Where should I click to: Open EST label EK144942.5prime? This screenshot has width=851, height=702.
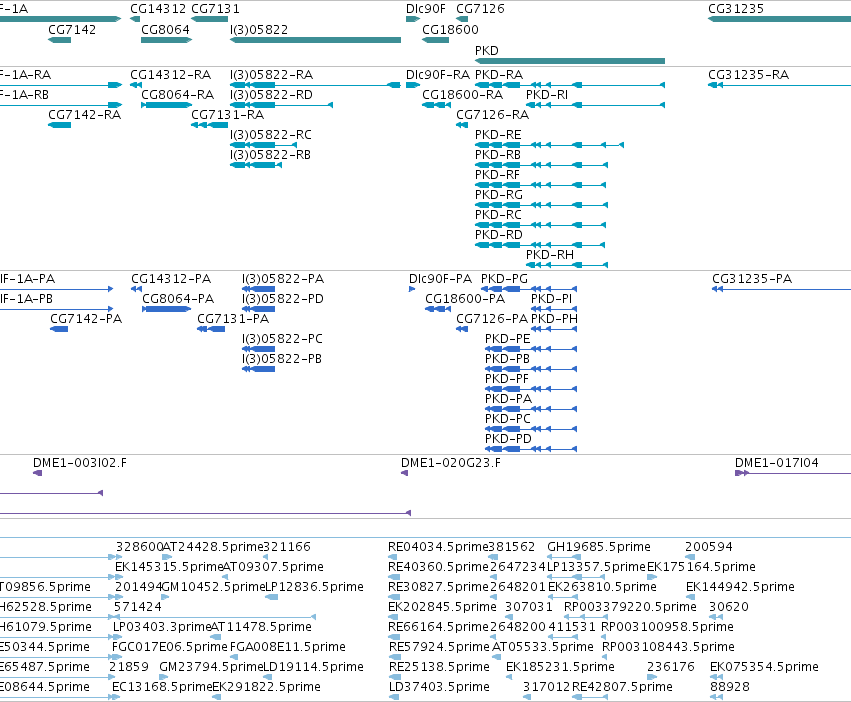[x=740, y=587]
